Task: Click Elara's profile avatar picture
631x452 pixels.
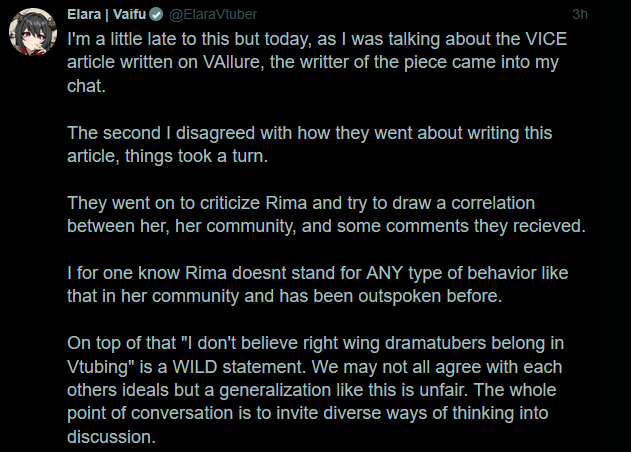Action: tap(29, 31)
